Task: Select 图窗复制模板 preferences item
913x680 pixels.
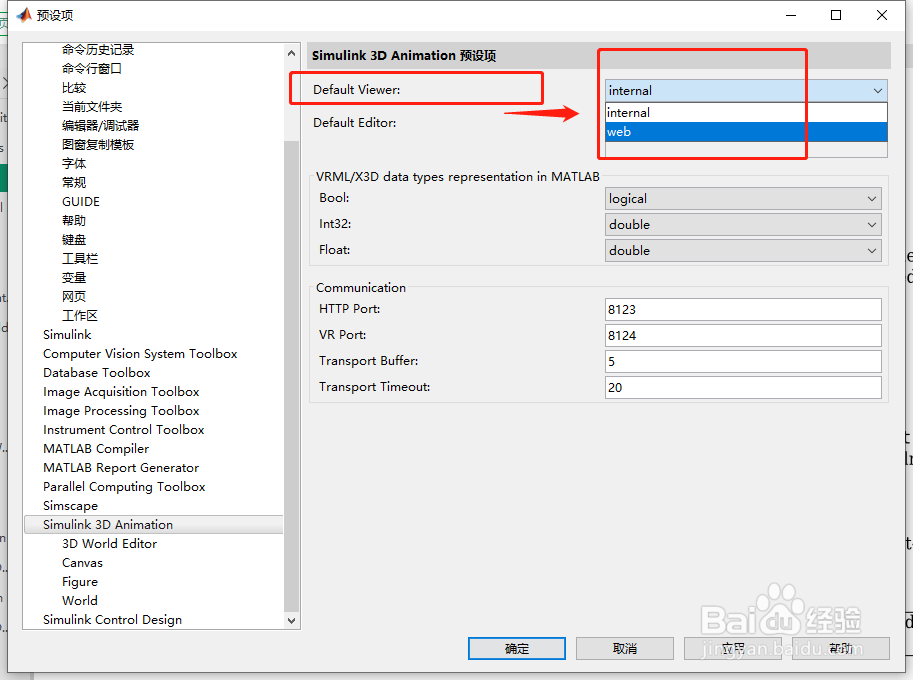Action: coord(98,145)
